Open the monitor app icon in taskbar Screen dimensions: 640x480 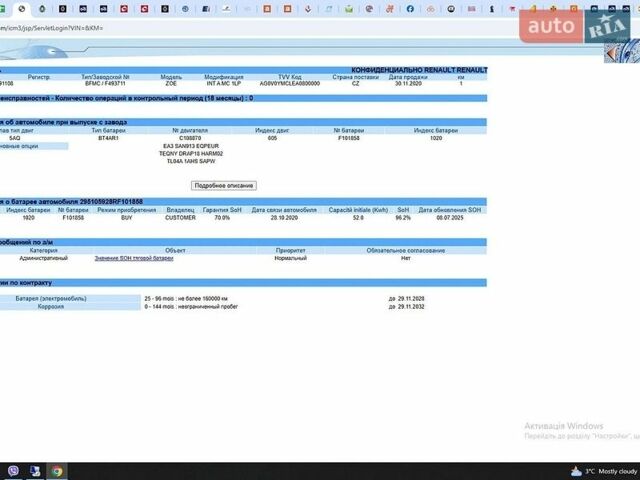(x=35, y=471)
